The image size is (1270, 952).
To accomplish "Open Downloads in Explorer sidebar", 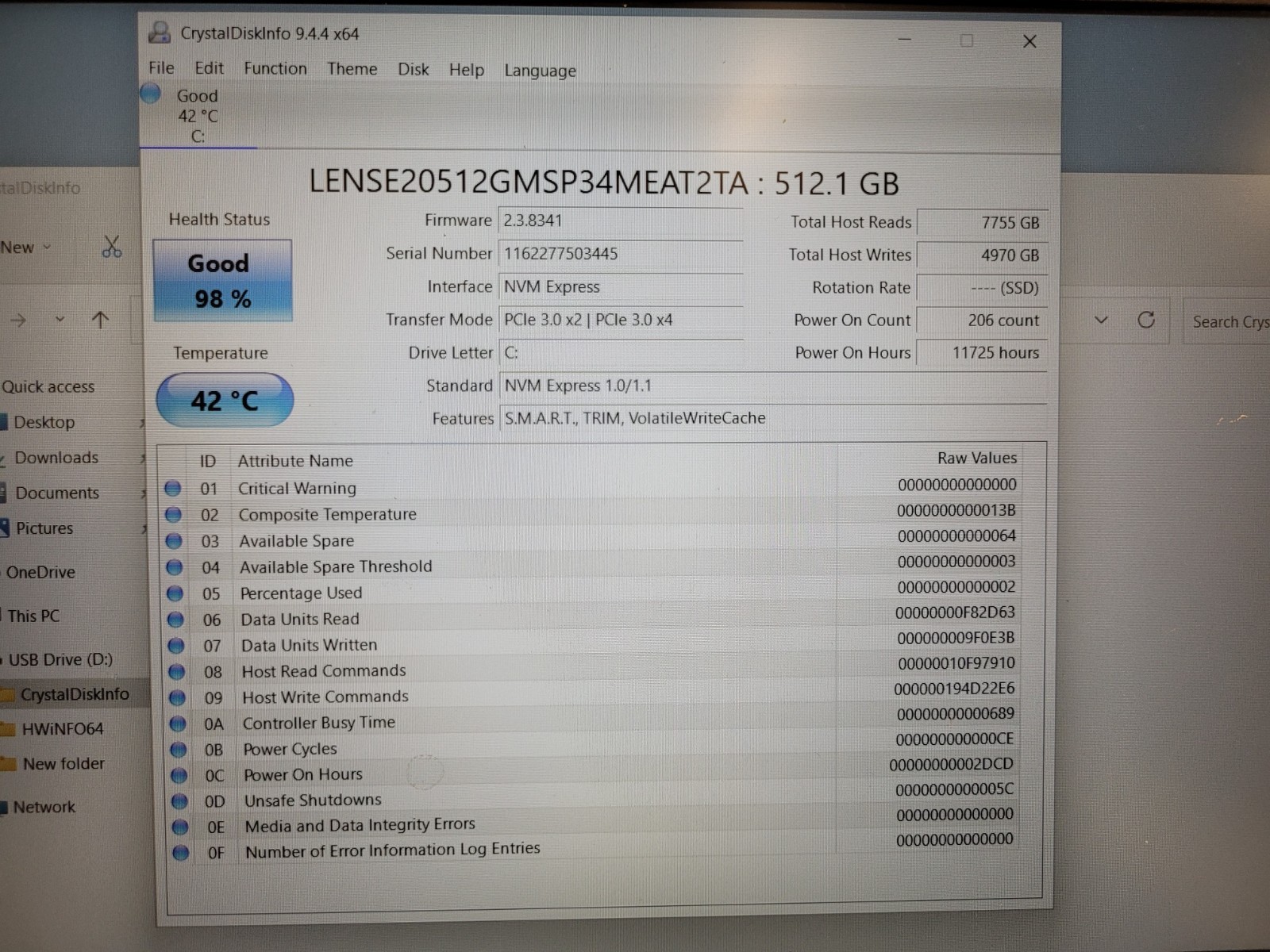I will (x=56, y=458).
